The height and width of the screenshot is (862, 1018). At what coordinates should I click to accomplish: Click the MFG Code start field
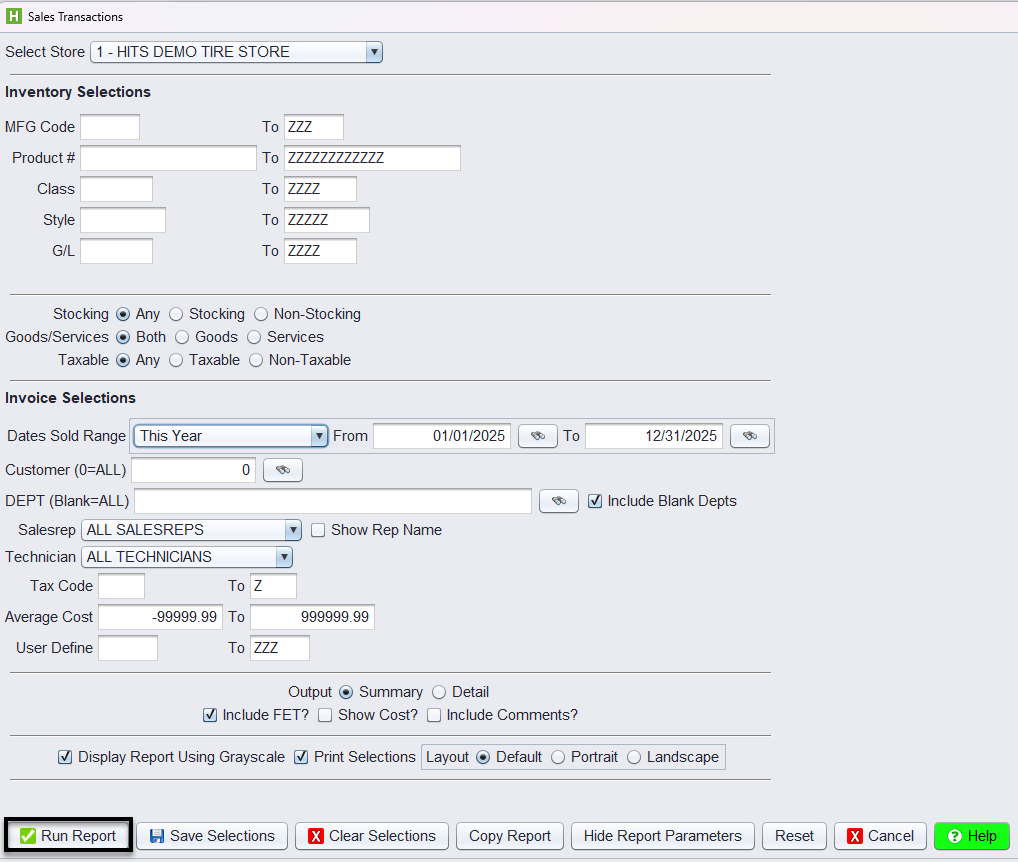pyautogui.click(x=110, y=127)
